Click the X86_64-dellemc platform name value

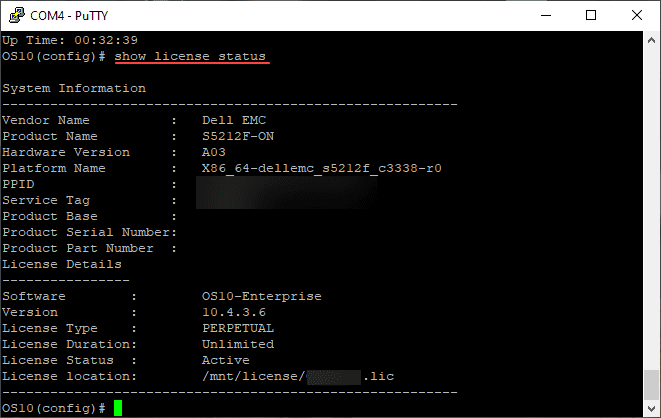coord(321,168)
